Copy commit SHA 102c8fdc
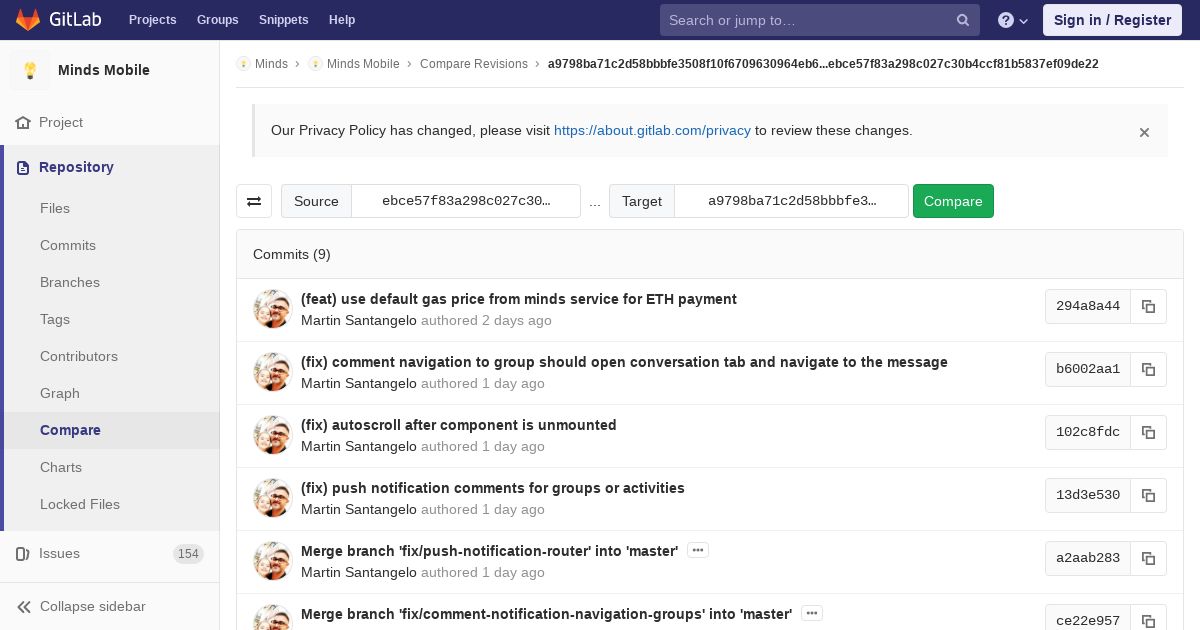This screenshot has height=630, width=1200. point(1148,433)
